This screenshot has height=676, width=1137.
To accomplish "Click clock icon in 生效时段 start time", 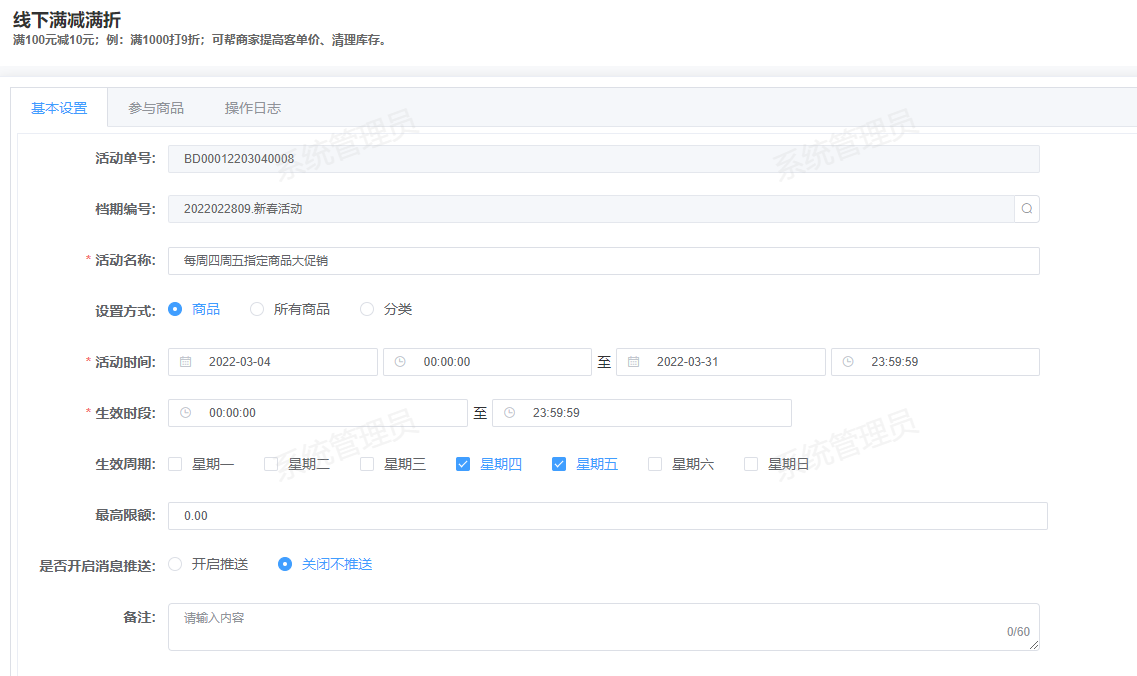I will pos(185,413).
